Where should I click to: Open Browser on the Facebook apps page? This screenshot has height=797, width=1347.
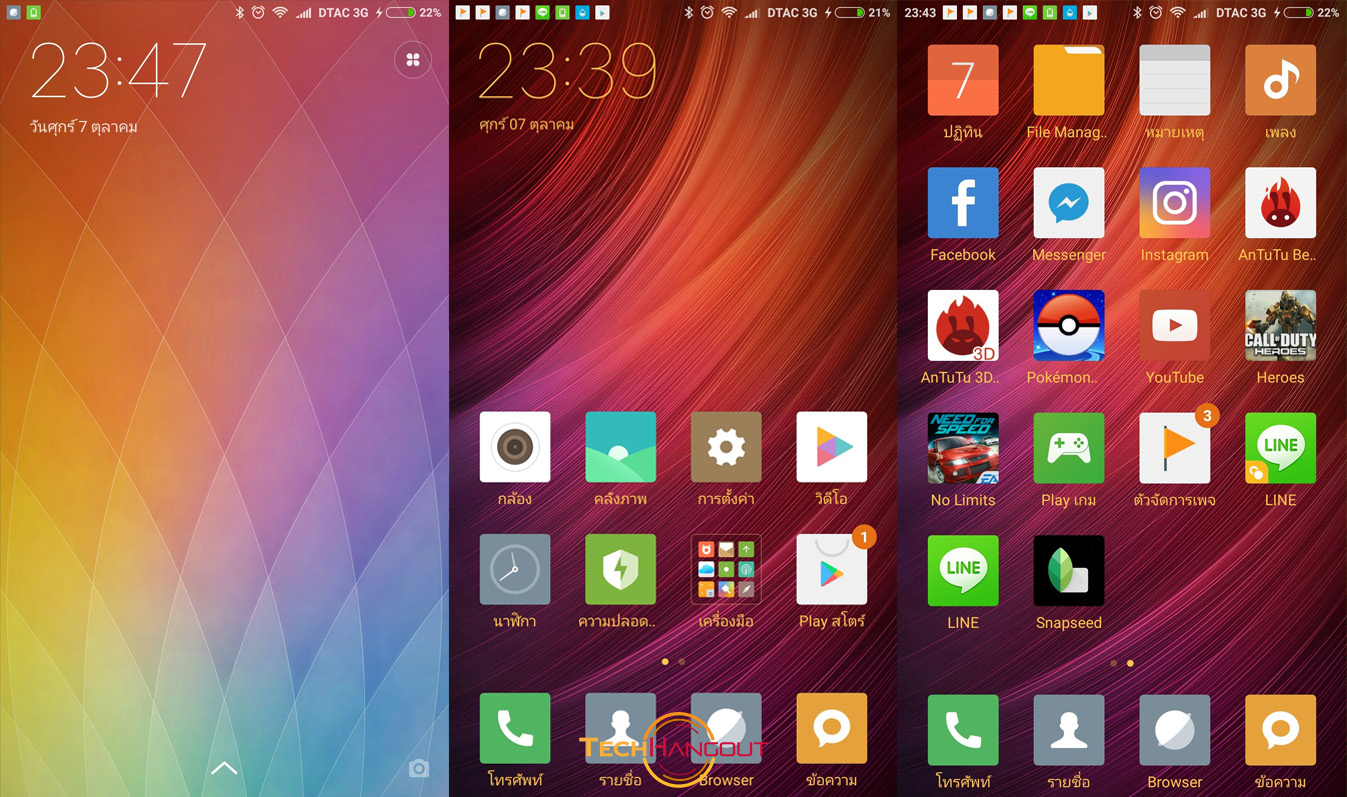(1174, 731)
